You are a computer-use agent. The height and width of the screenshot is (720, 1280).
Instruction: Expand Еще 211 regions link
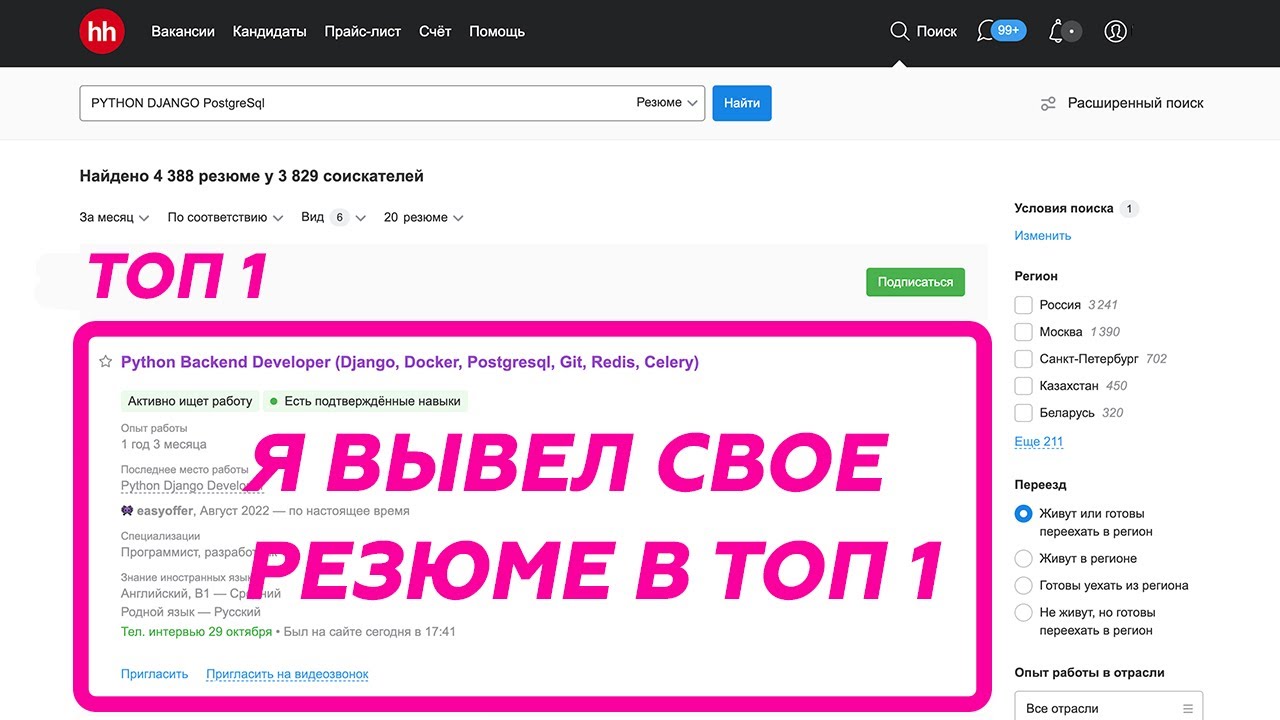tap(1039, 442)
